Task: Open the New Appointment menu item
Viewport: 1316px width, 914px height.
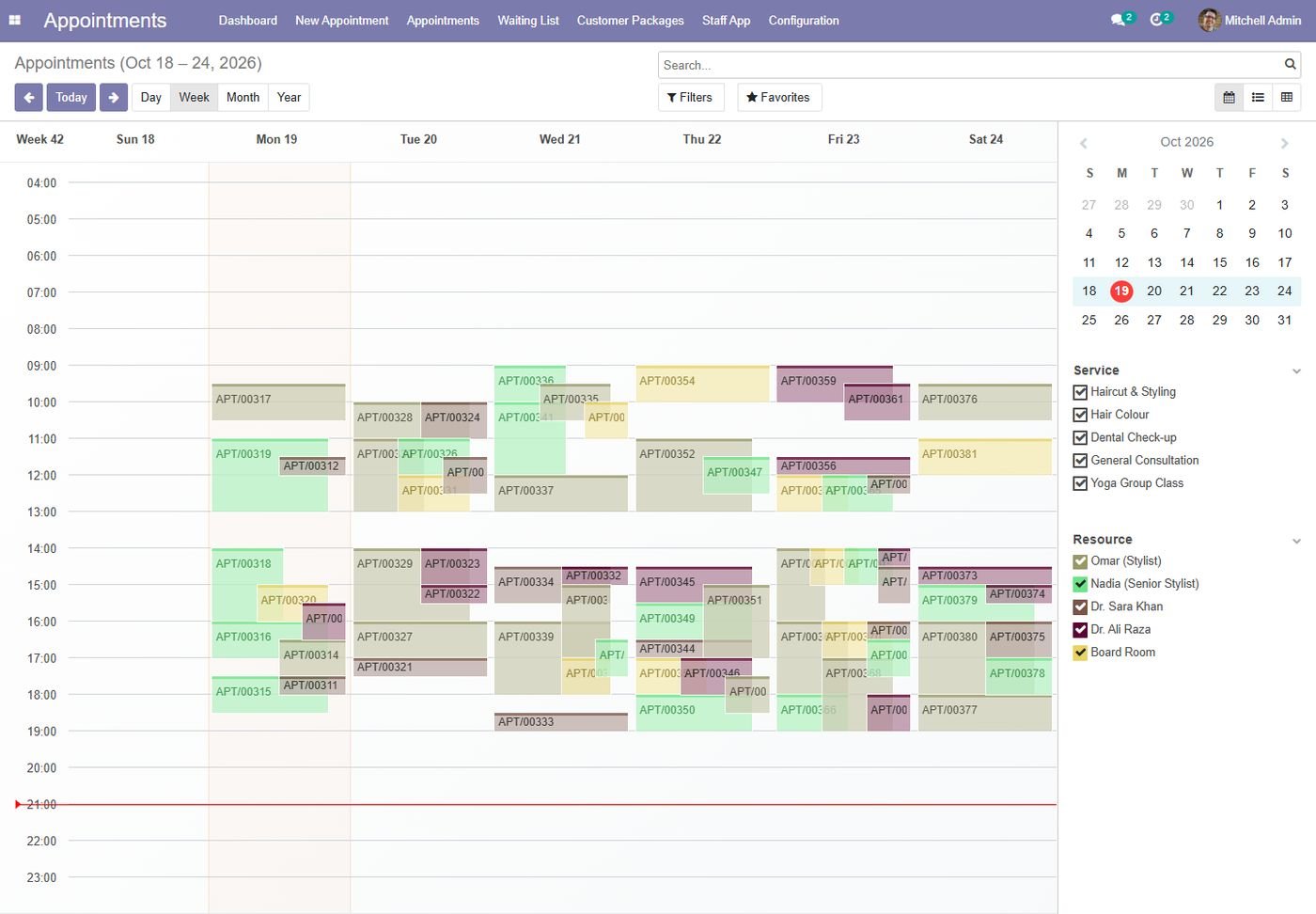Action: point(342,21)
